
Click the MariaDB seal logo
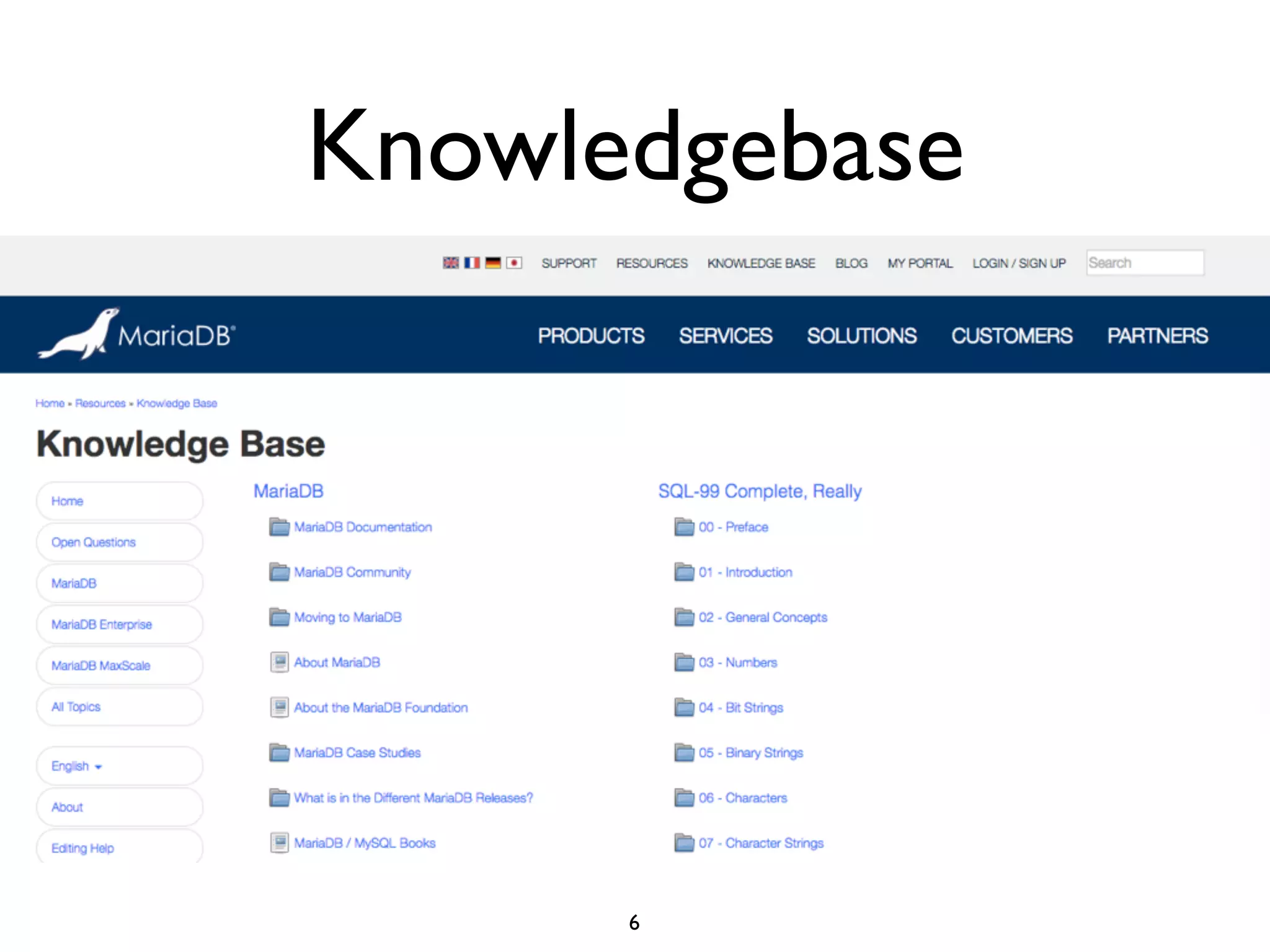136,334
